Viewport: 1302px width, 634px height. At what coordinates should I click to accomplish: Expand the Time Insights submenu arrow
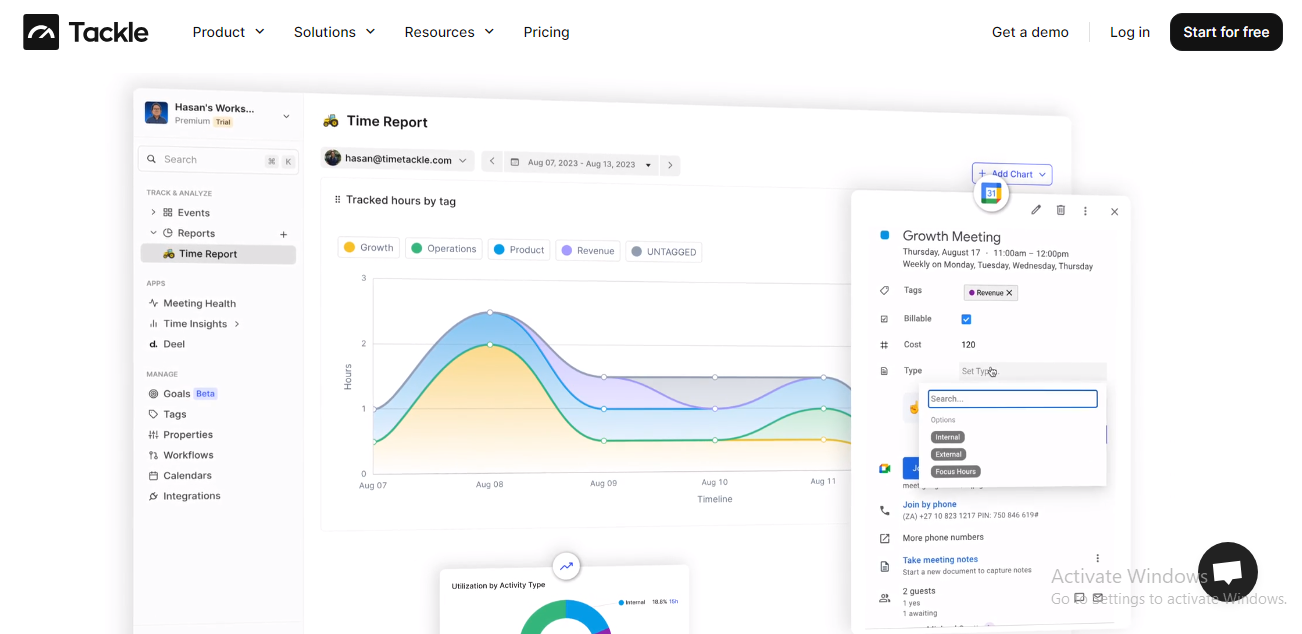(237, 324)
